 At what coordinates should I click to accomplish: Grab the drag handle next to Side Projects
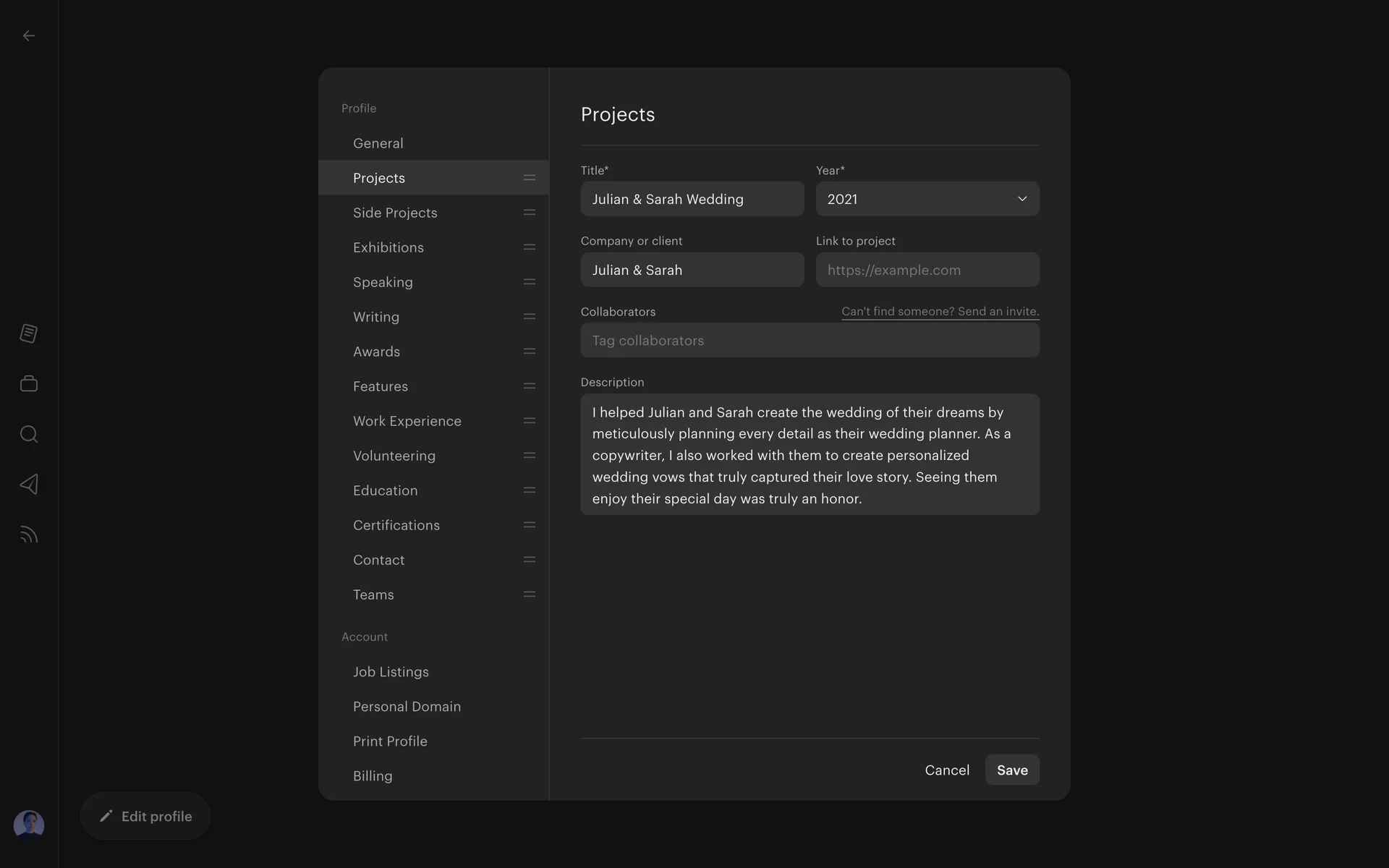(x=530, y=213)
